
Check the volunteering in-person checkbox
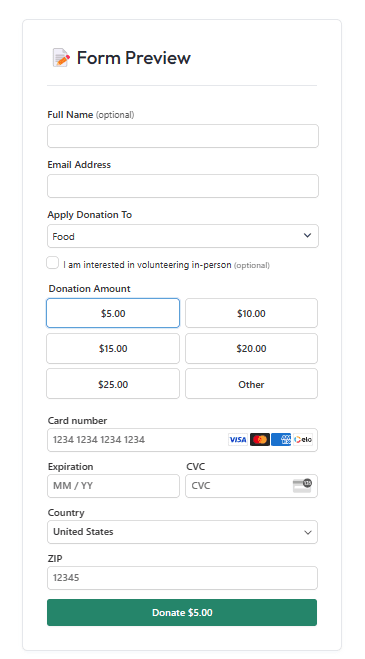[53, 263]
